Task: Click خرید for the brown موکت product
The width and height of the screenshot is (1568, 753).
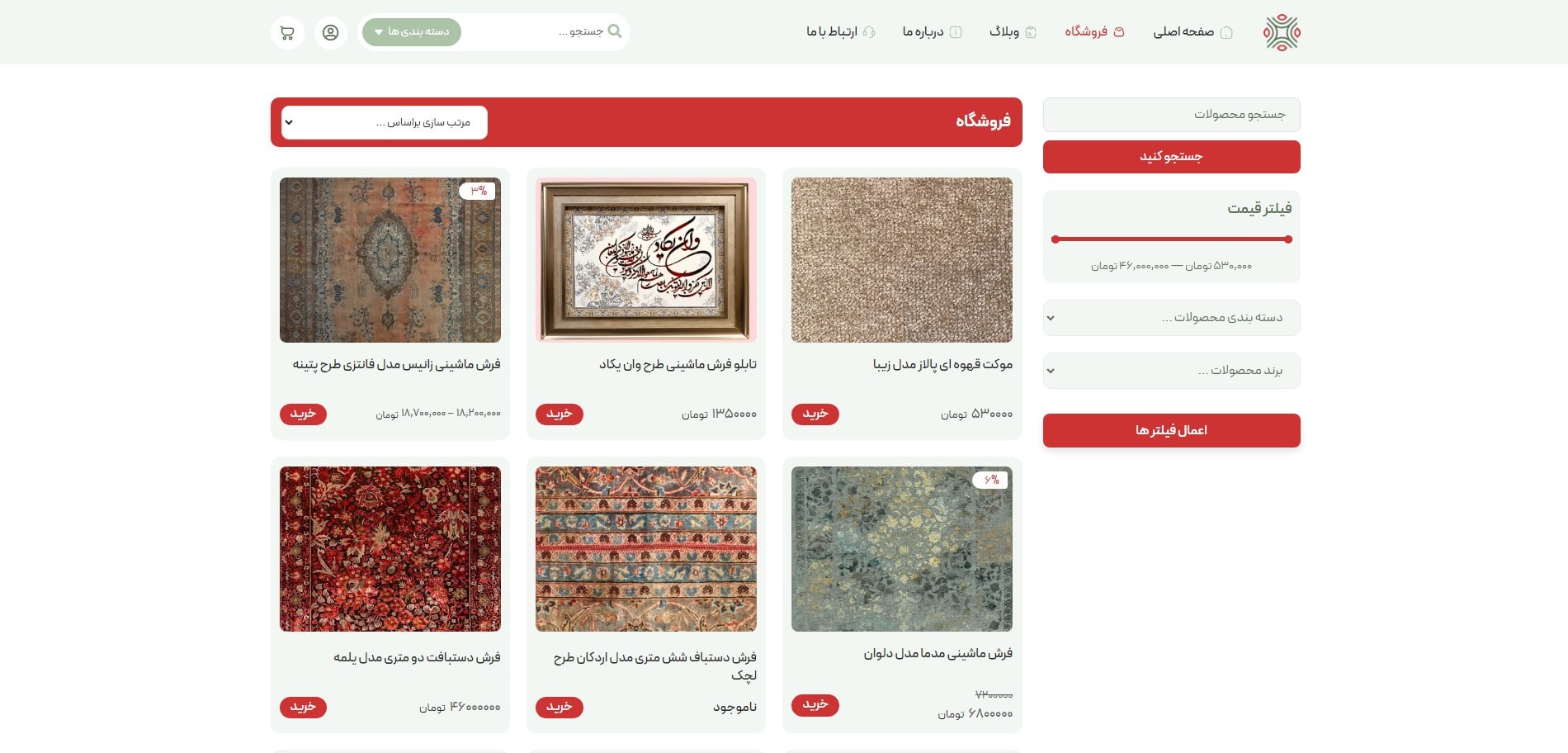Action: coord(815,414)
